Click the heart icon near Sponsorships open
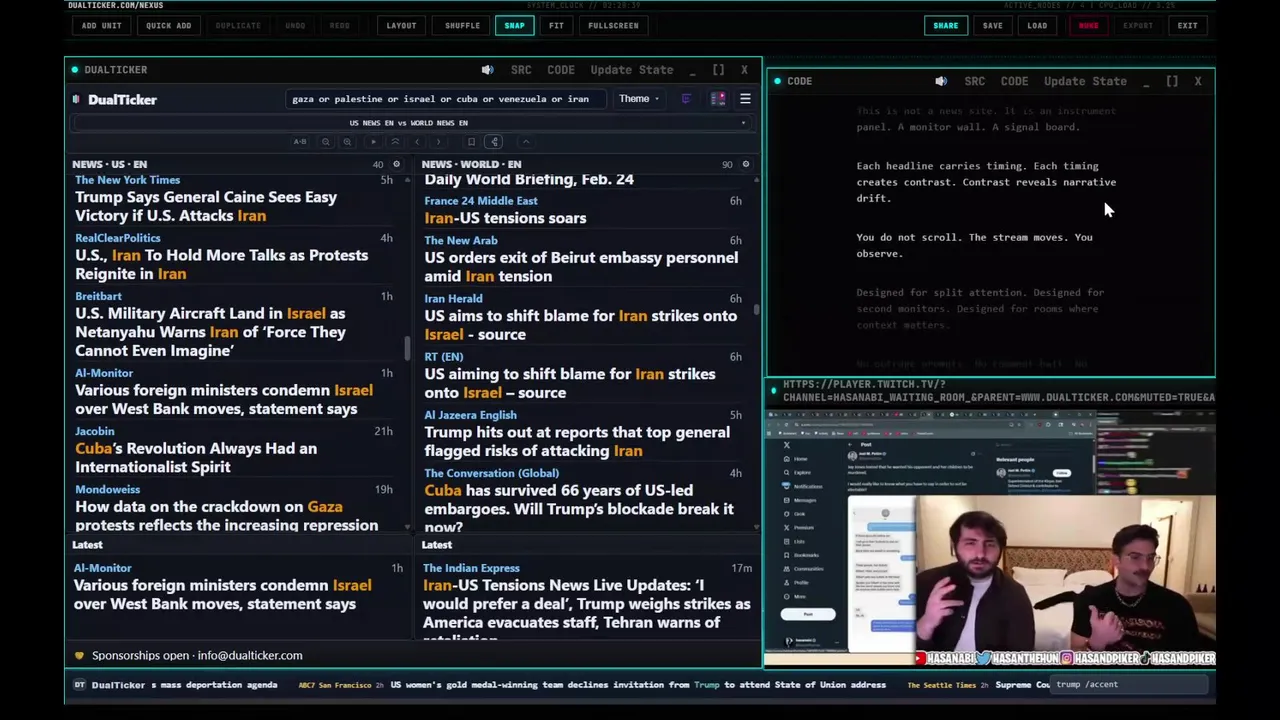1280x720 pixels. coord(79,656)
